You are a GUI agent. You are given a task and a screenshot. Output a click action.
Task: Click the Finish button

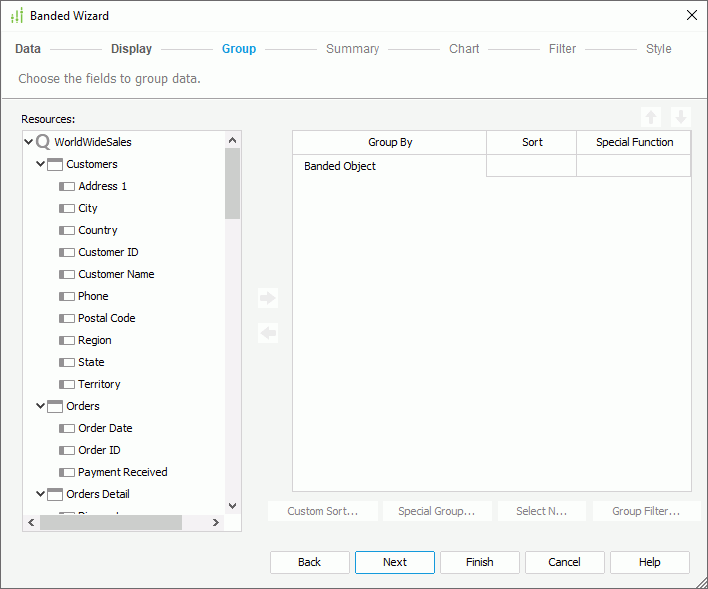tap(479, 562)
